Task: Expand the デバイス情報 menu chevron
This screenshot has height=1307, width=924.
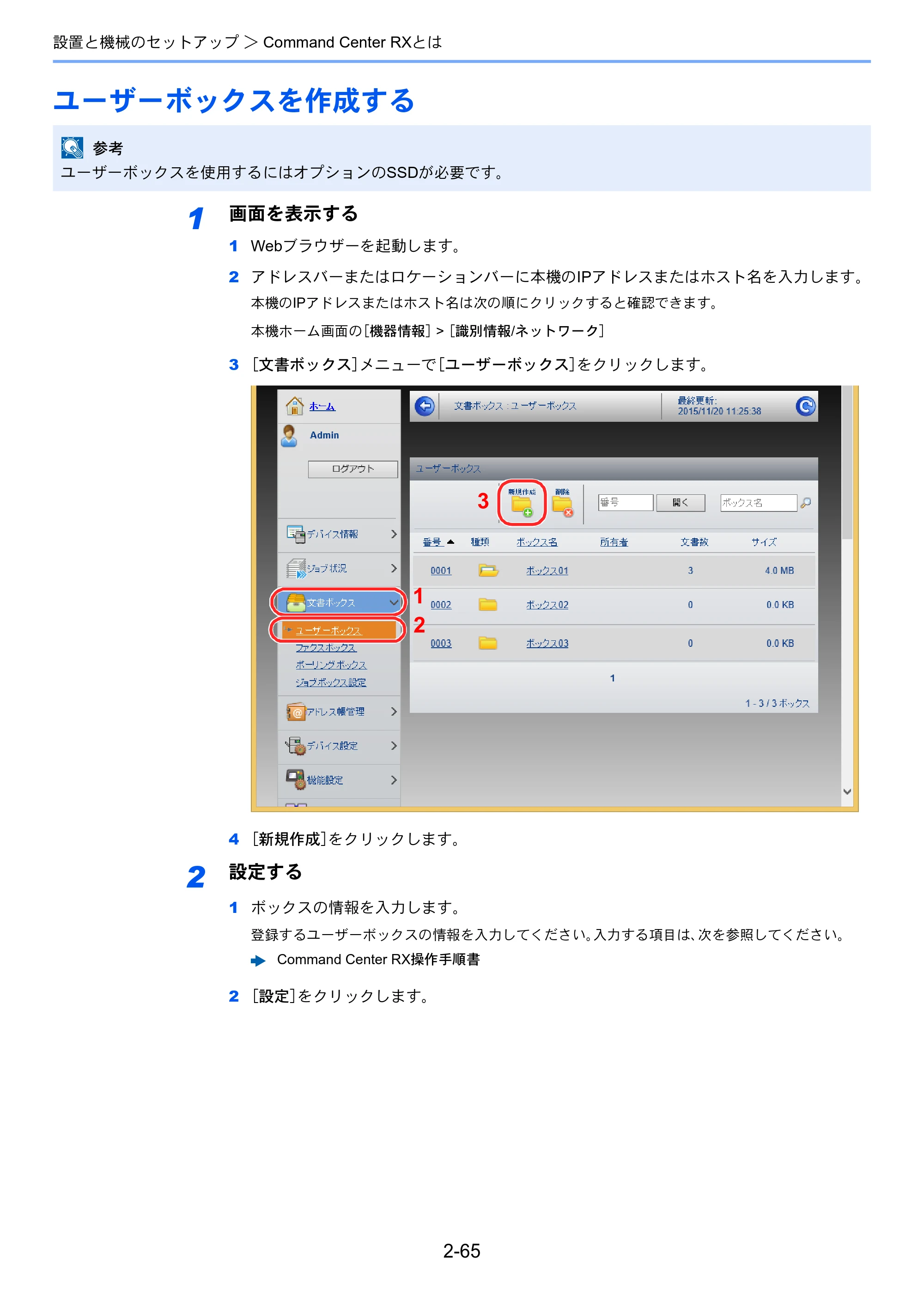Action: (394, 534)
